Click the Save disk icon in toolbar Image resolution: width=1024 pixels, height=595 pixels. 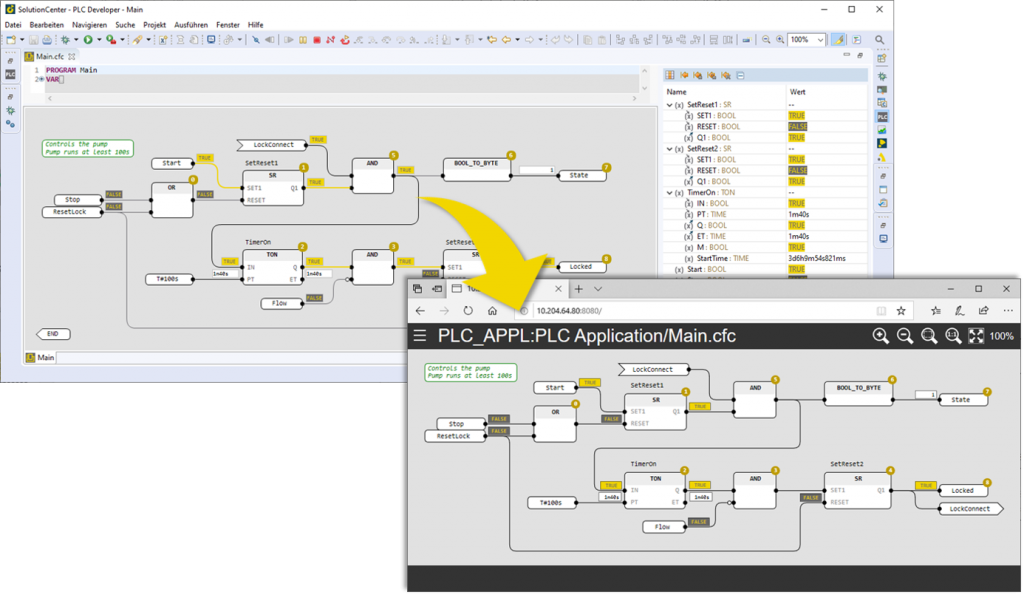(33, 40)
